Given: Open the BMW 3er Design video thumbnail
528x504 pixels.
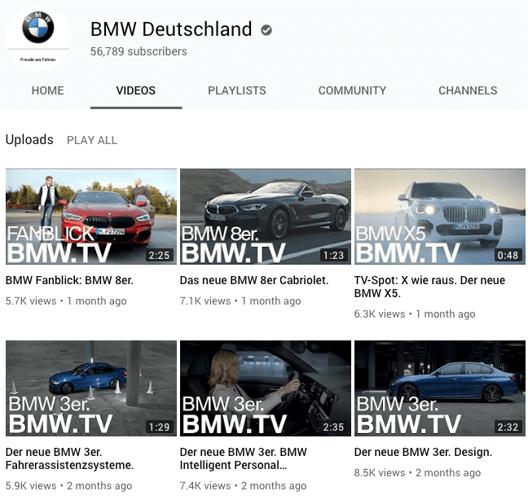Looking at the screenshot, I should (x=440, y=388).
